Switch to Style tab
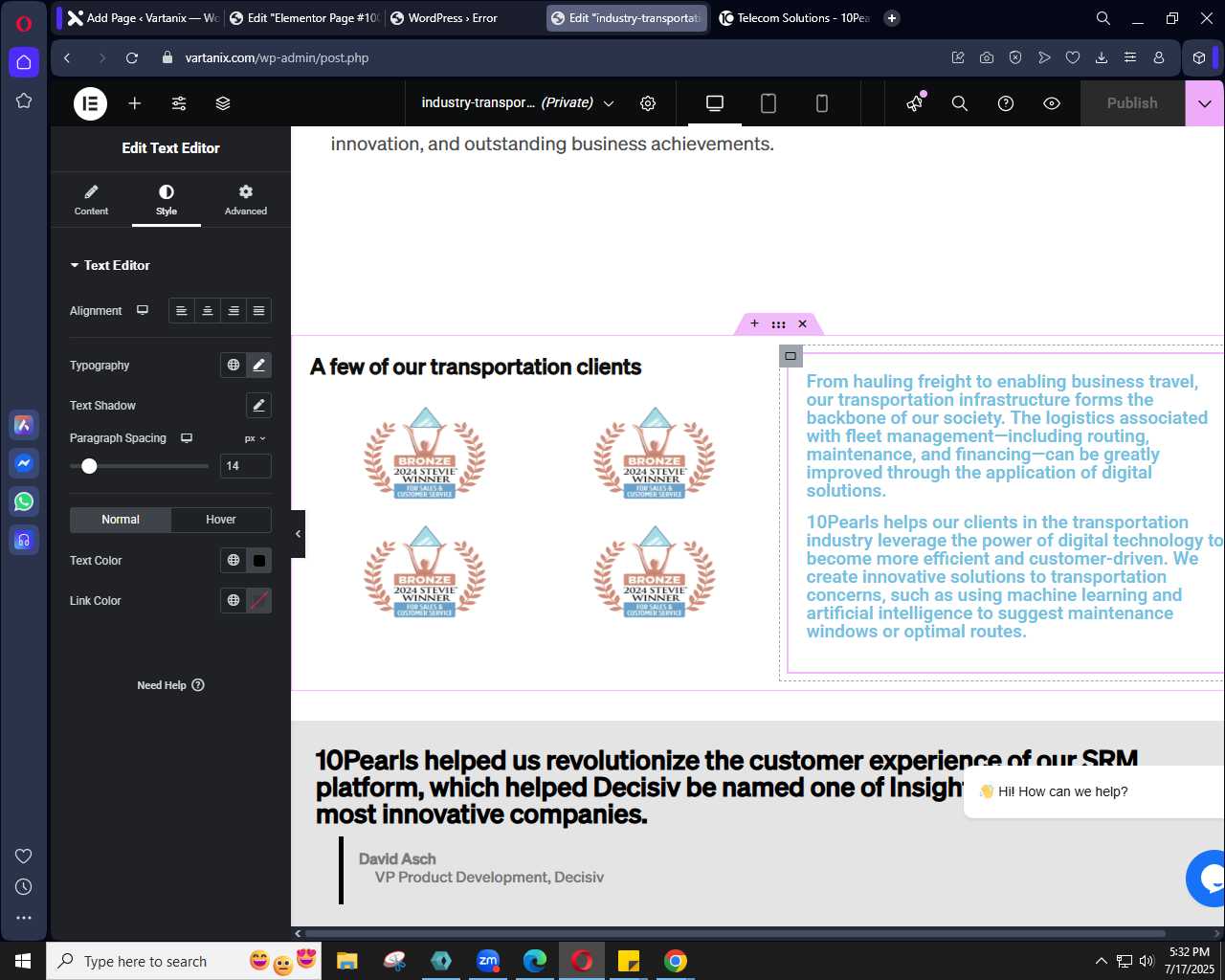Viewport: 1225px width, 980px height. pyautogui.click(x=167, y=200)
